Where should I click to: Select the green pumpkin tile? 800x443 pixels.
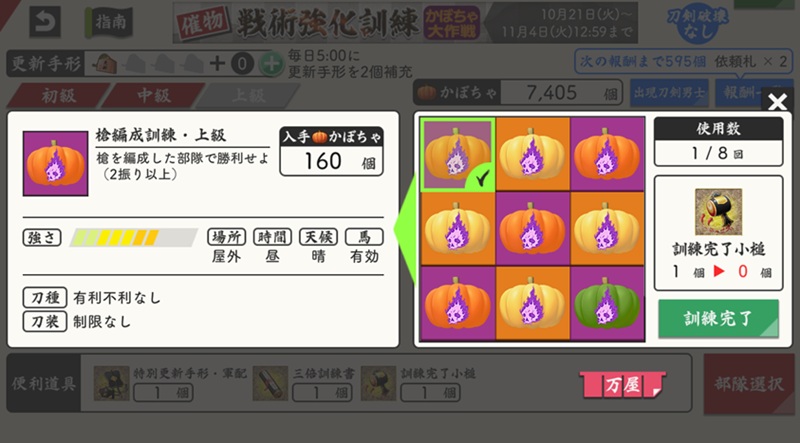click(x=607, y=304)
